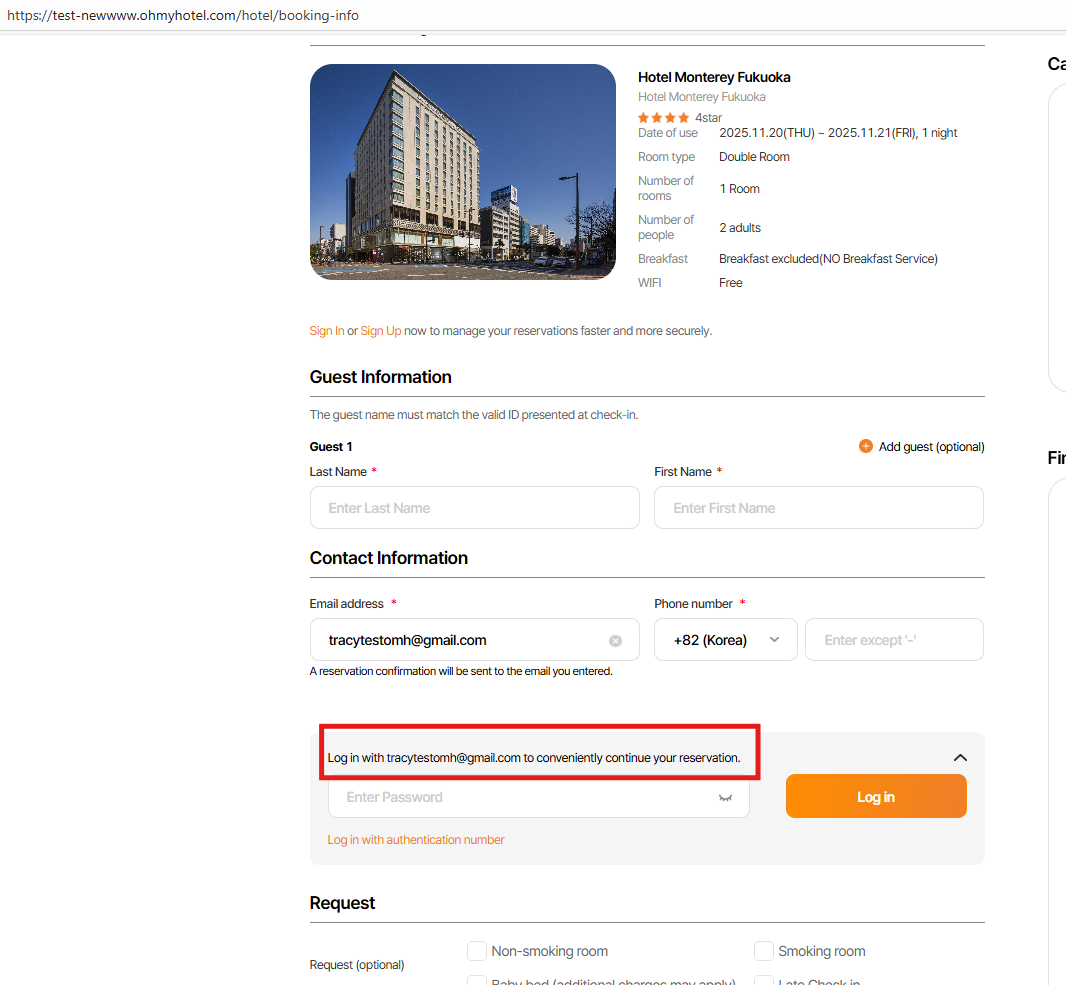Clear the email address with the X icon
This screenshot has width=1066, height=985.
pyautogui.click(x=616, y=641)
